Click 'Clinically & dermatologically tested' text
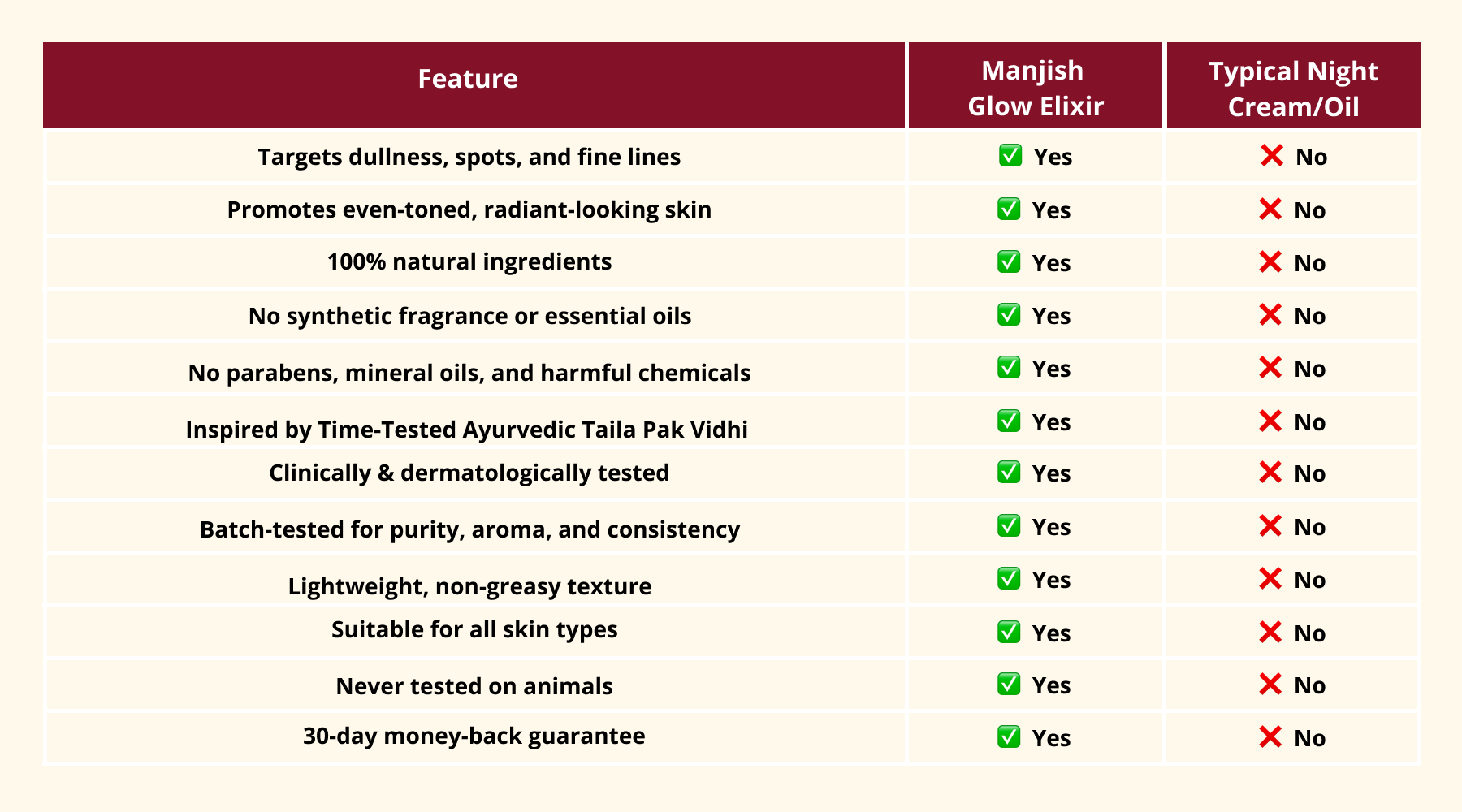The width and height of the screenshot is (1462, 812). coord(469,473)
